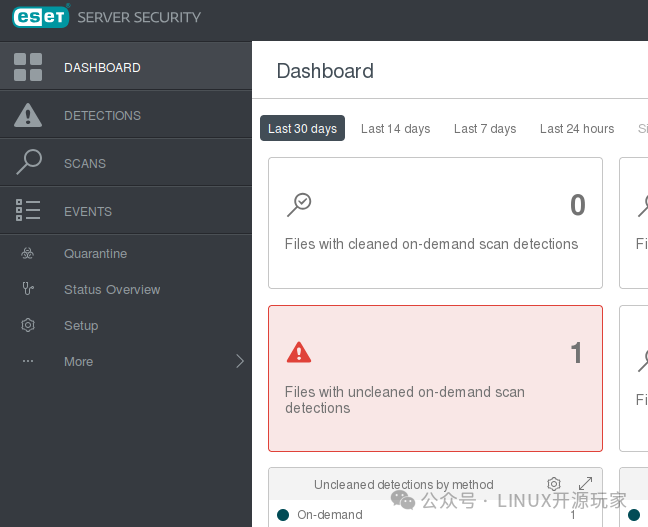Switch to Last 14 days filter
The width and height of the screenshot is (648, 527).
[x=395, y=128]
